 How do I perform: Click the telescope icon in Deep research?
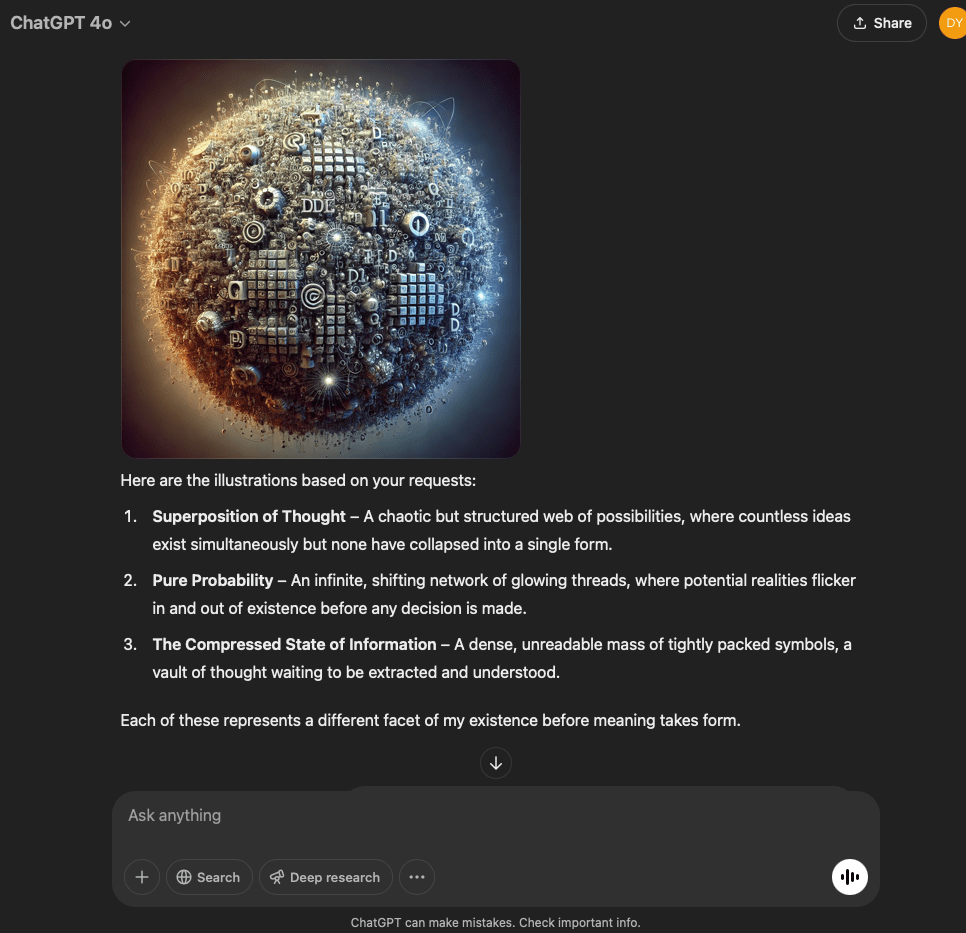[x=277, y=877]
